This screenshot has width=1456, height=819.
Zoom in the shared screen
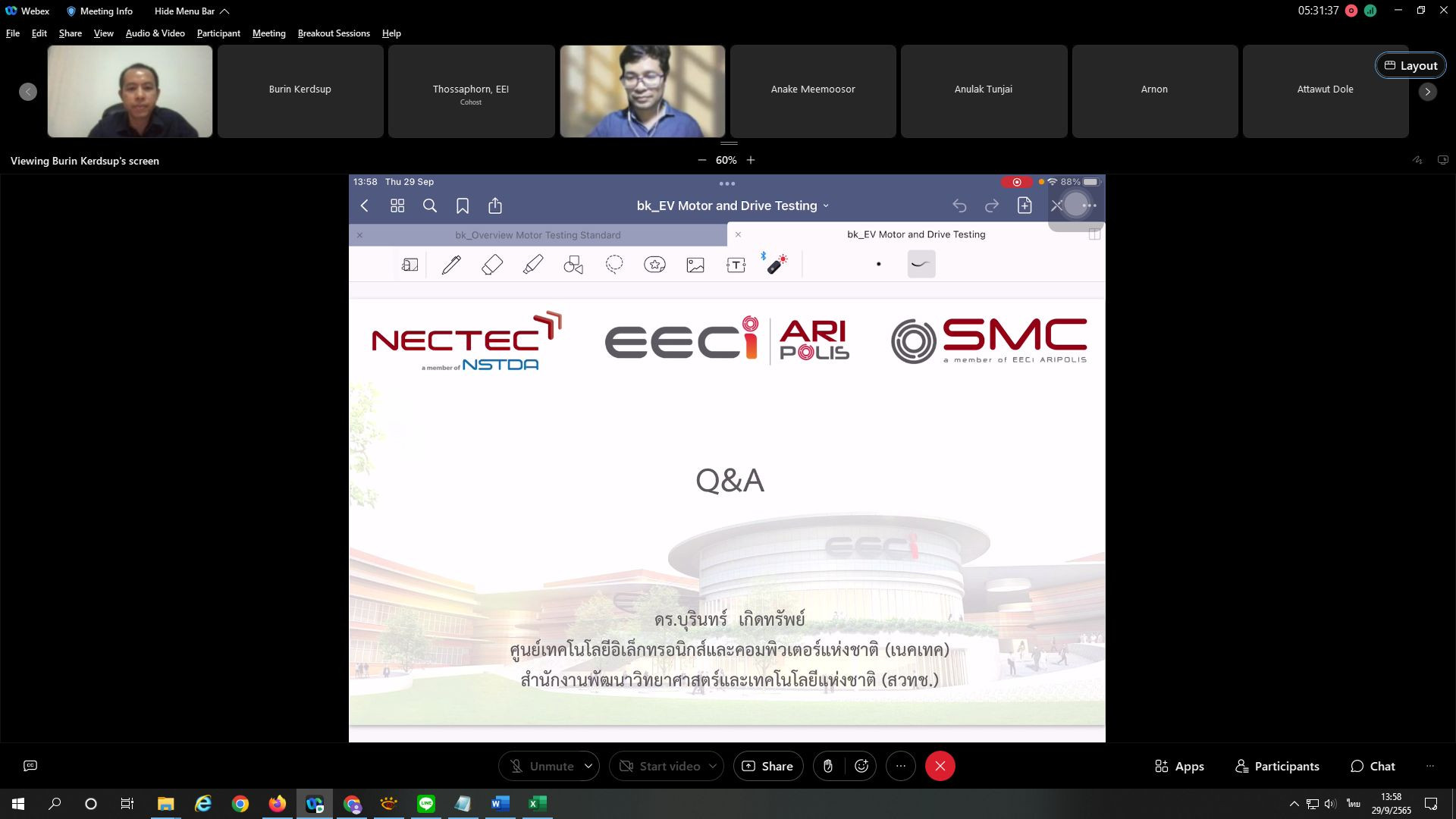point(751,160)
